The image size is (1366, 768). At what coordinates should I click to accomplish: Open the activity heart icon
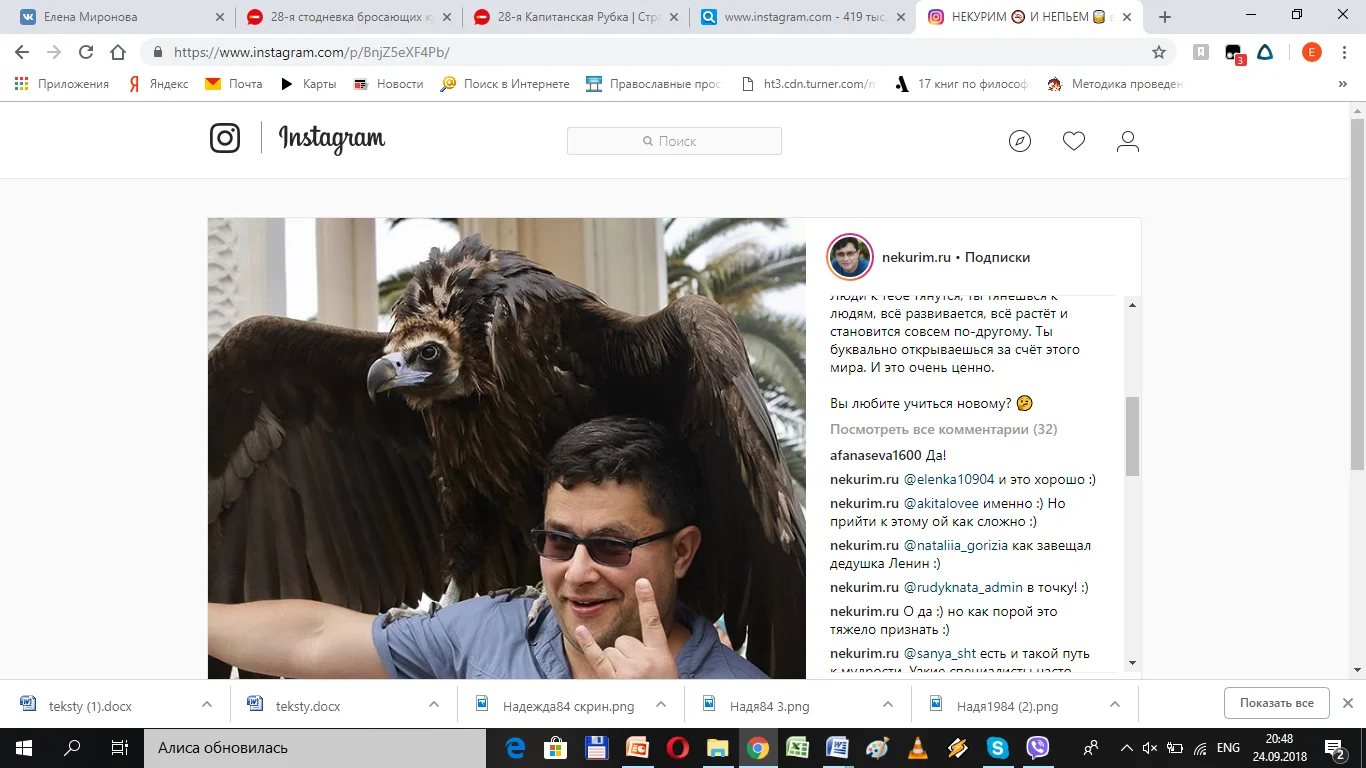point(1074,141)
